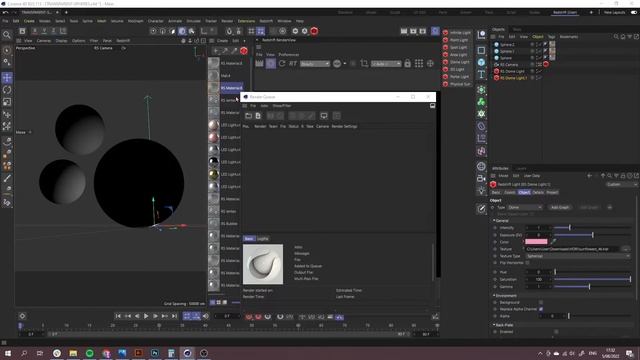The image size is (640, 360).
Task: Open the Create menu in main menu bar
Action: [29, 21]
